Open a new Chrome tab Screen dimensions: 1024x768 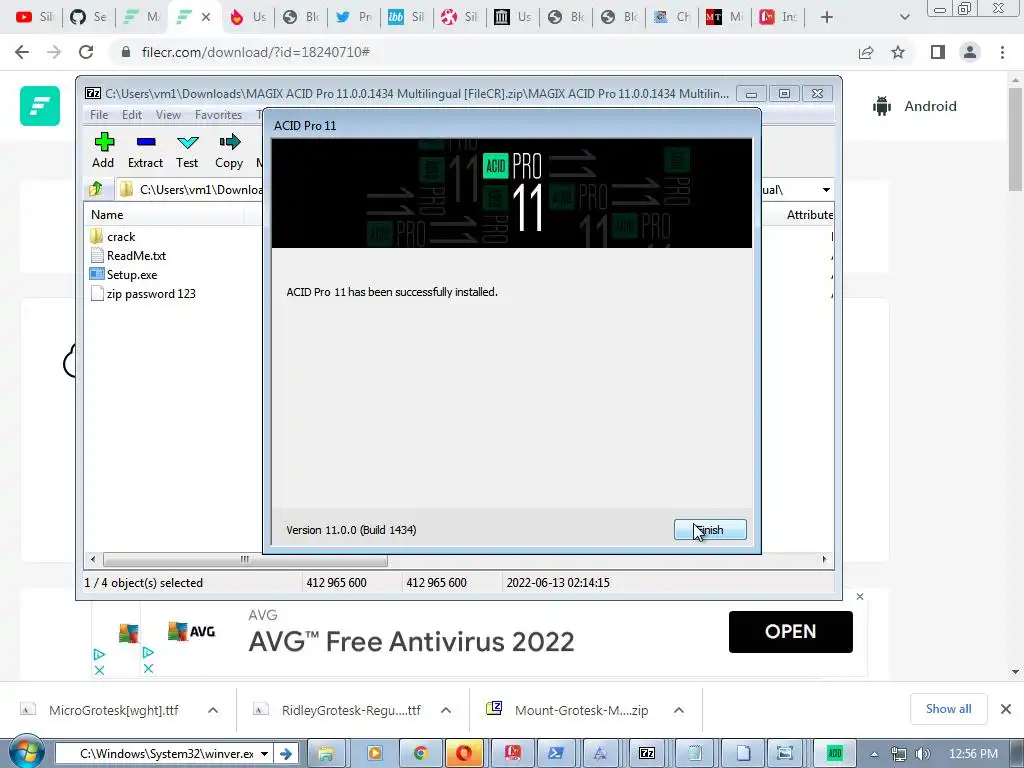[x=827, y=17]
